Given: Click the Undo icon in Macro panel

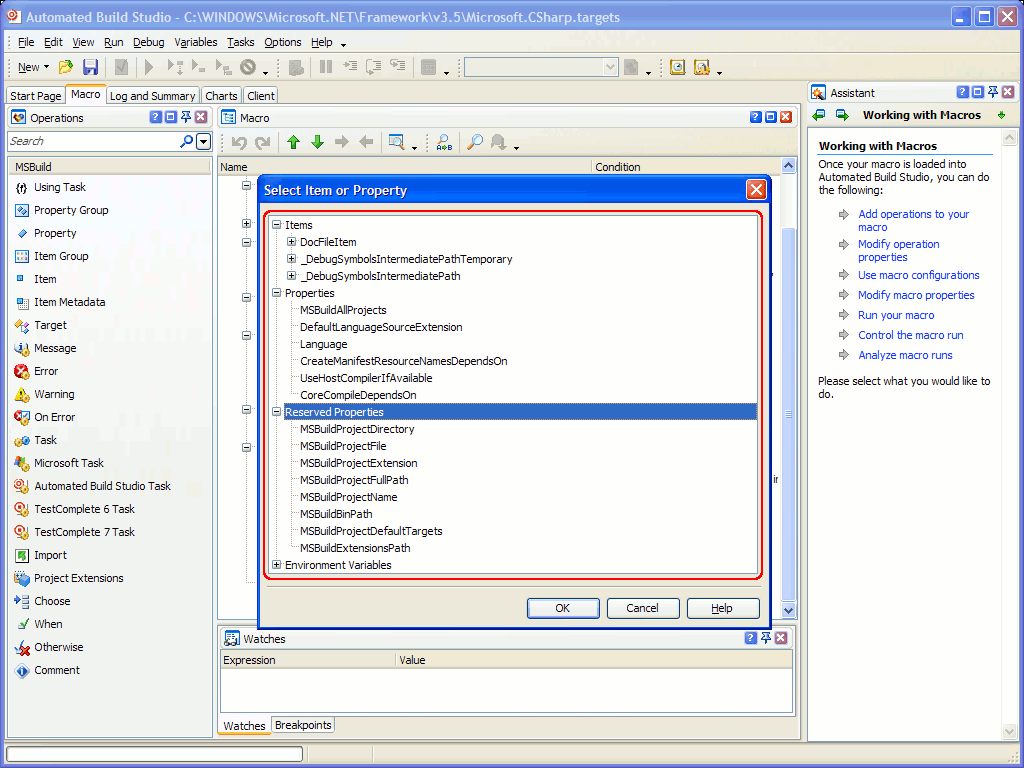Looking at the screenshot, I should pyautogui.click(x=239, y=142).
